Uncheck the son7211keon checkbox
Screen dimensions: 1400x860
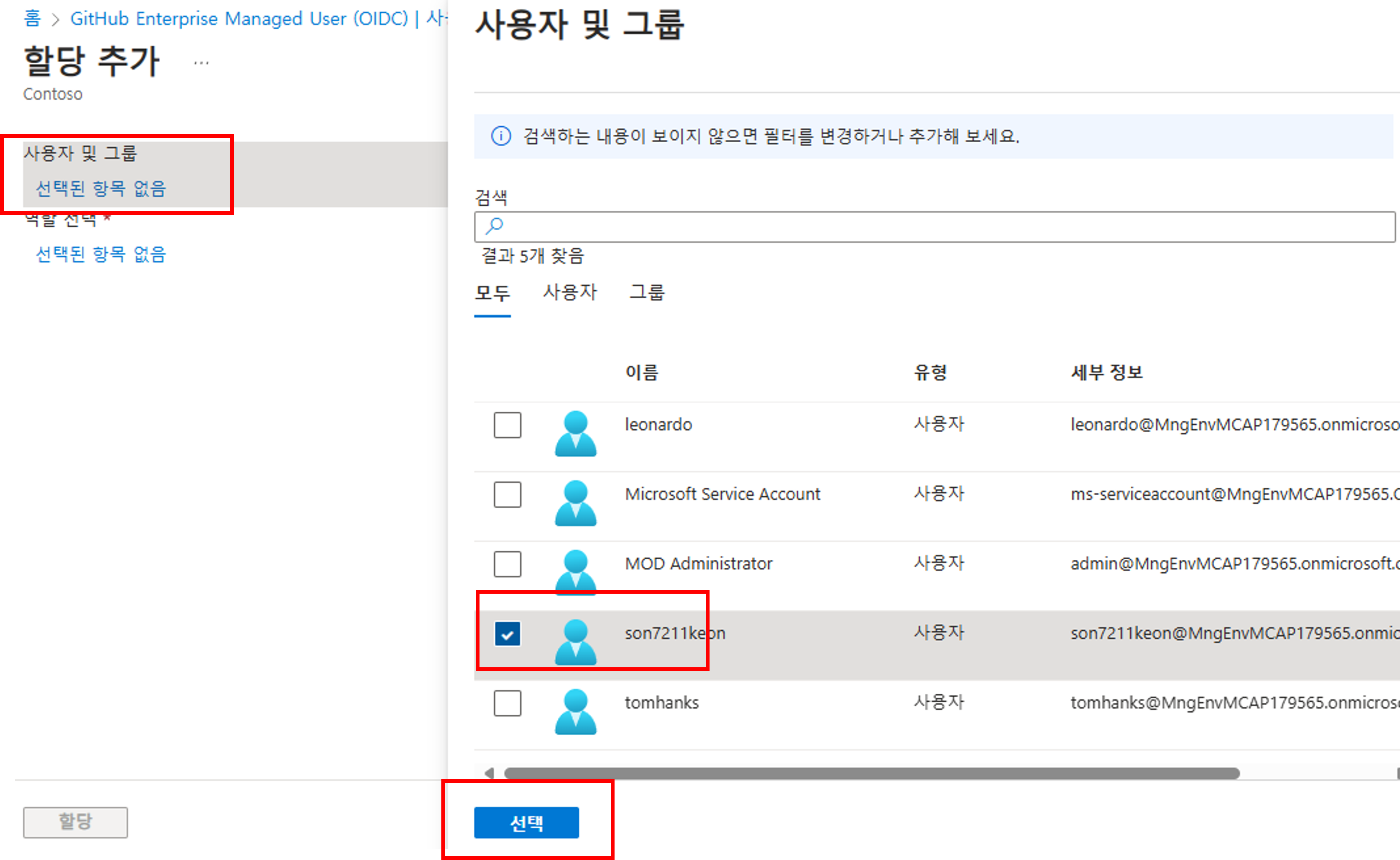[507, 634]
